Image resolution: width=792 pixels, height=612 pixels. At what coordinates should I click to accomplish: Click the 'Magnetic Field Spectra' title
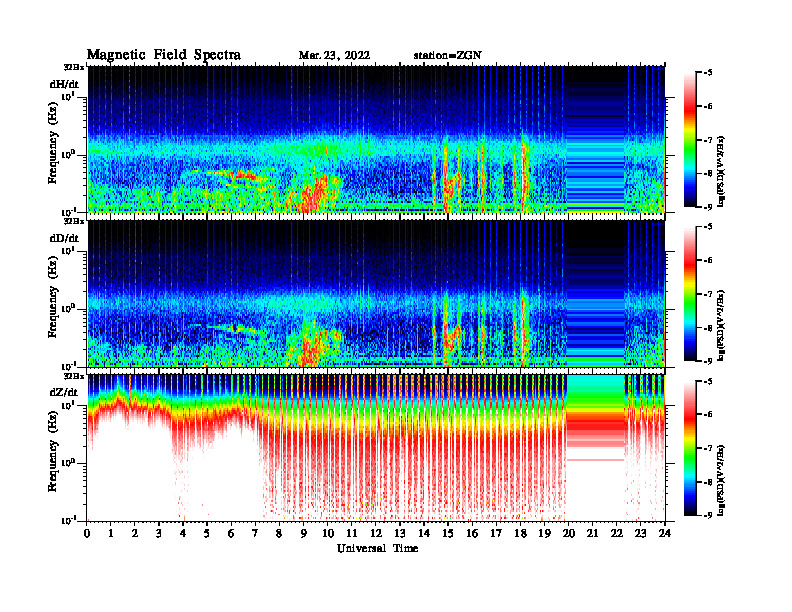[x=164, y=55]
